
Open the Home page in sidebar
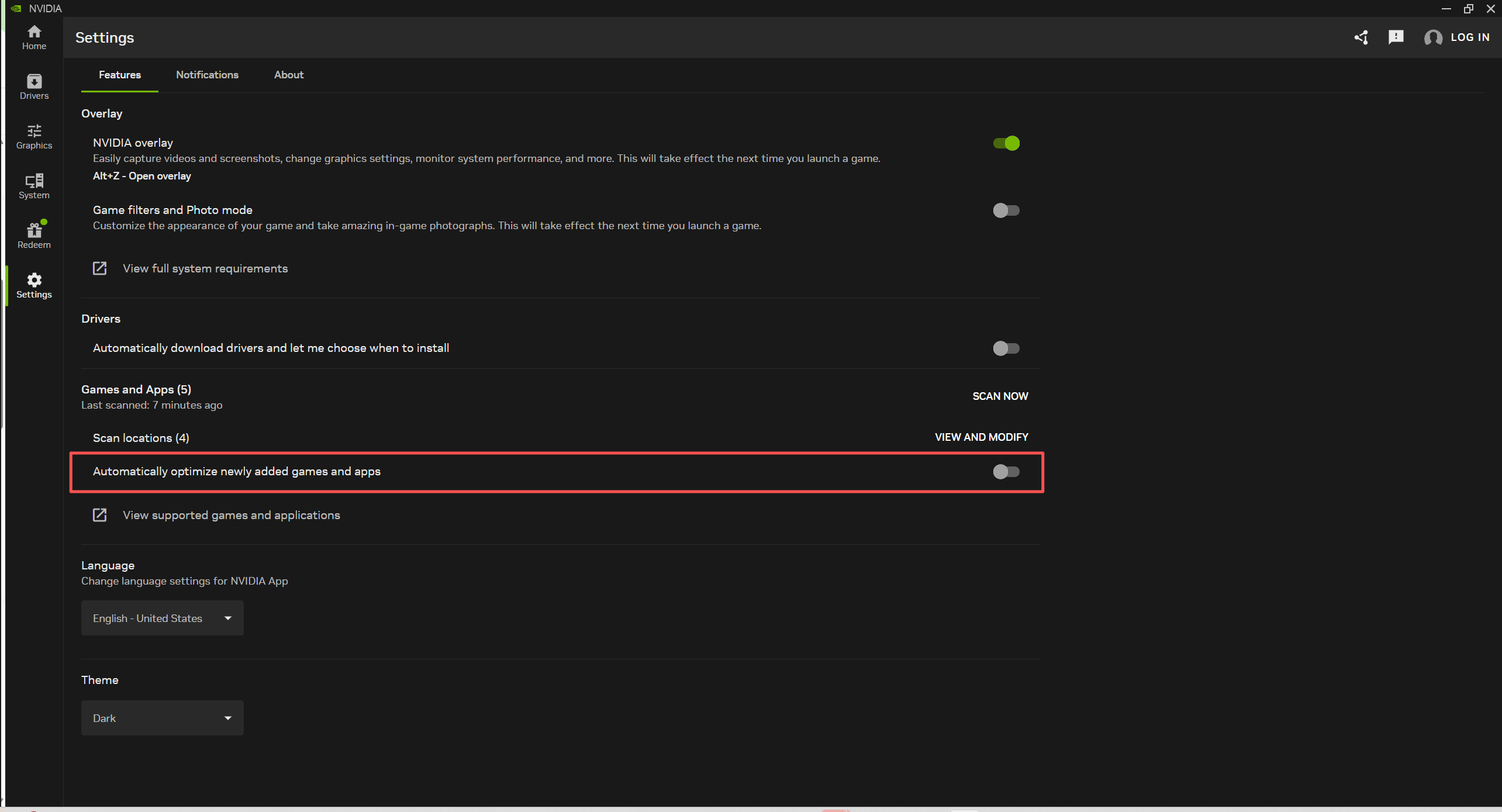pos(34,37)
